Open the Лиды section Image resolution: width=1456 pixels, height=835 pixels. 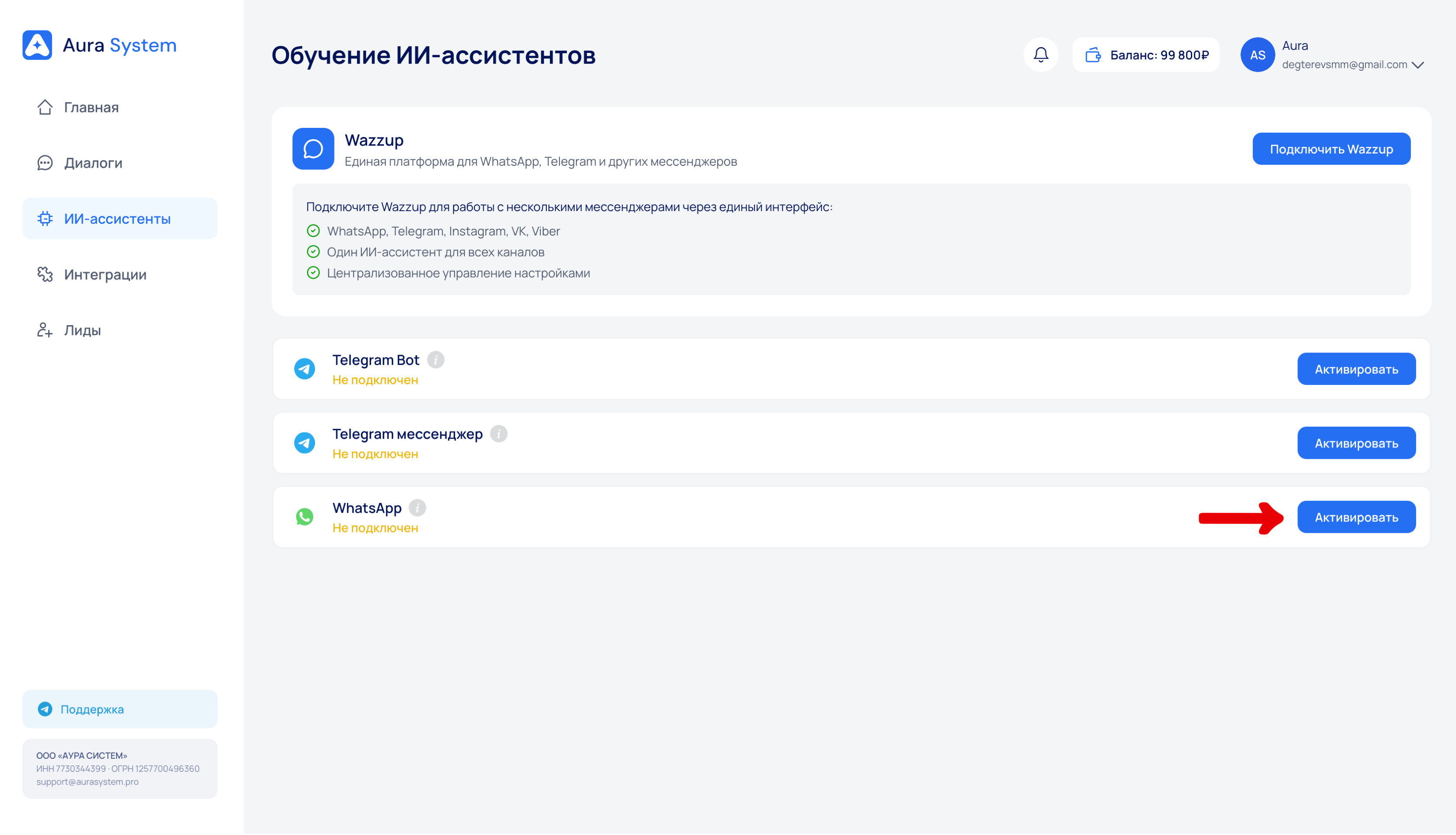point(82,330)
